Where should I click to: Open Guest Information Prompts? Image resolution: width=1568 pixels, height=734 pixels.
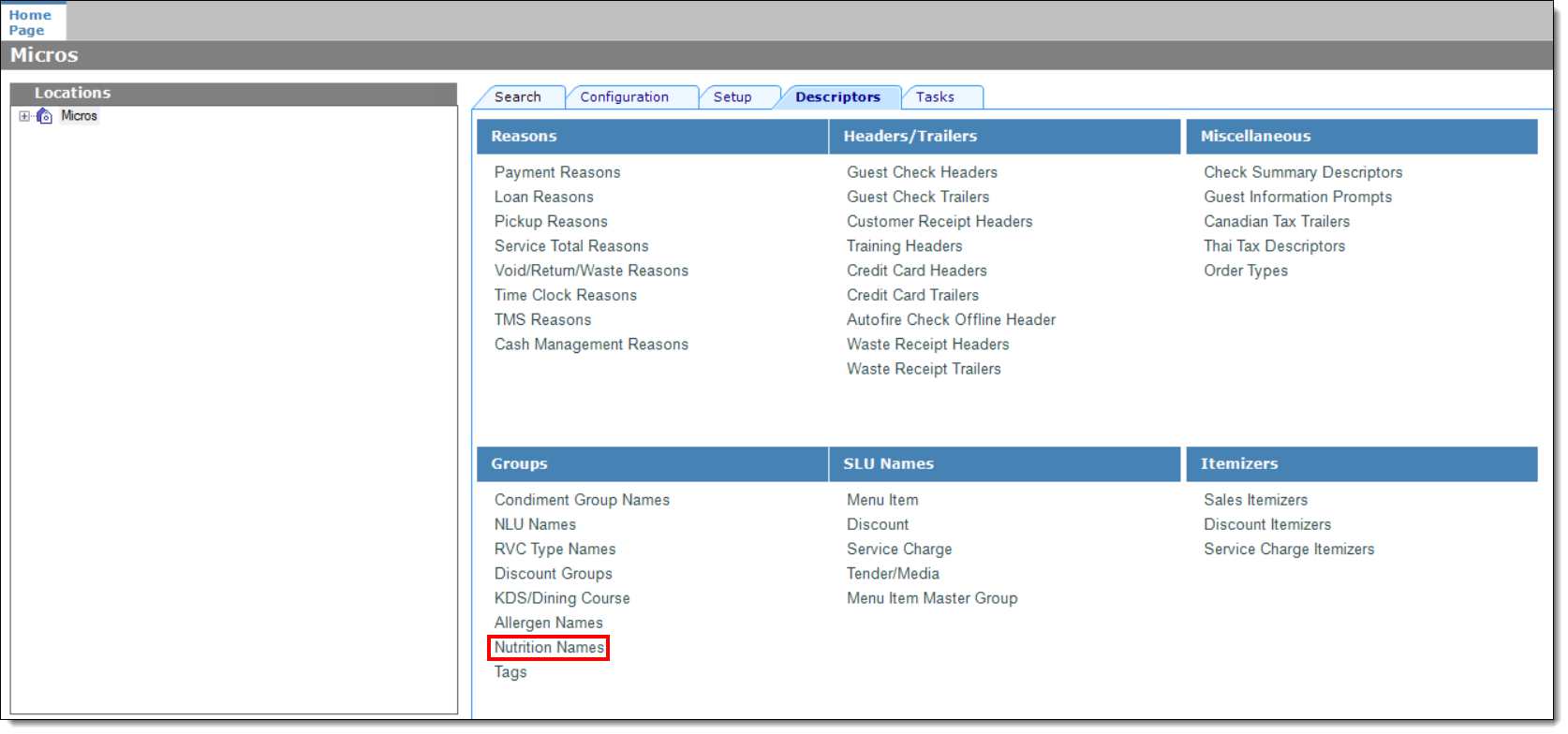(x=1298, y=197)
